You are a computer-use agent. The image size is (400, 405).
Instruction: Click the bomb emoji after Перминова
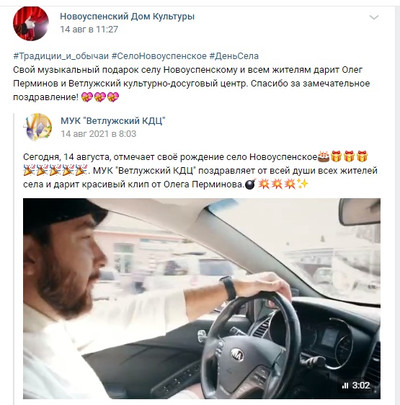click(250, 184)
